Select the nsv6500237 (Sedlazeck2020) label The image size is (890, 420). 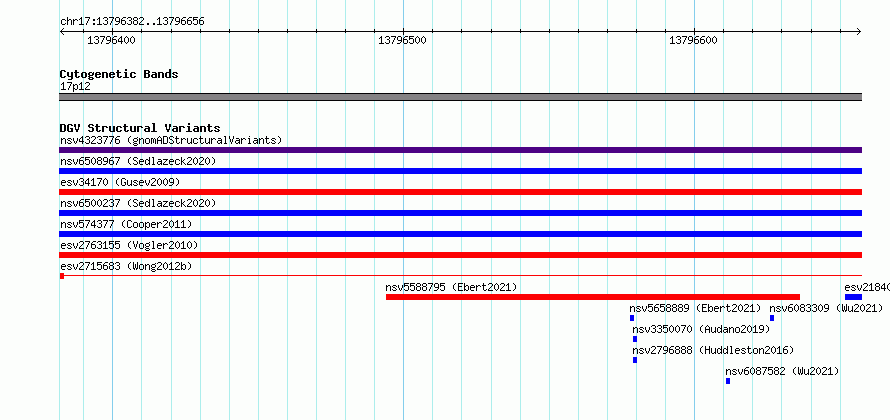tap(138, 203)
